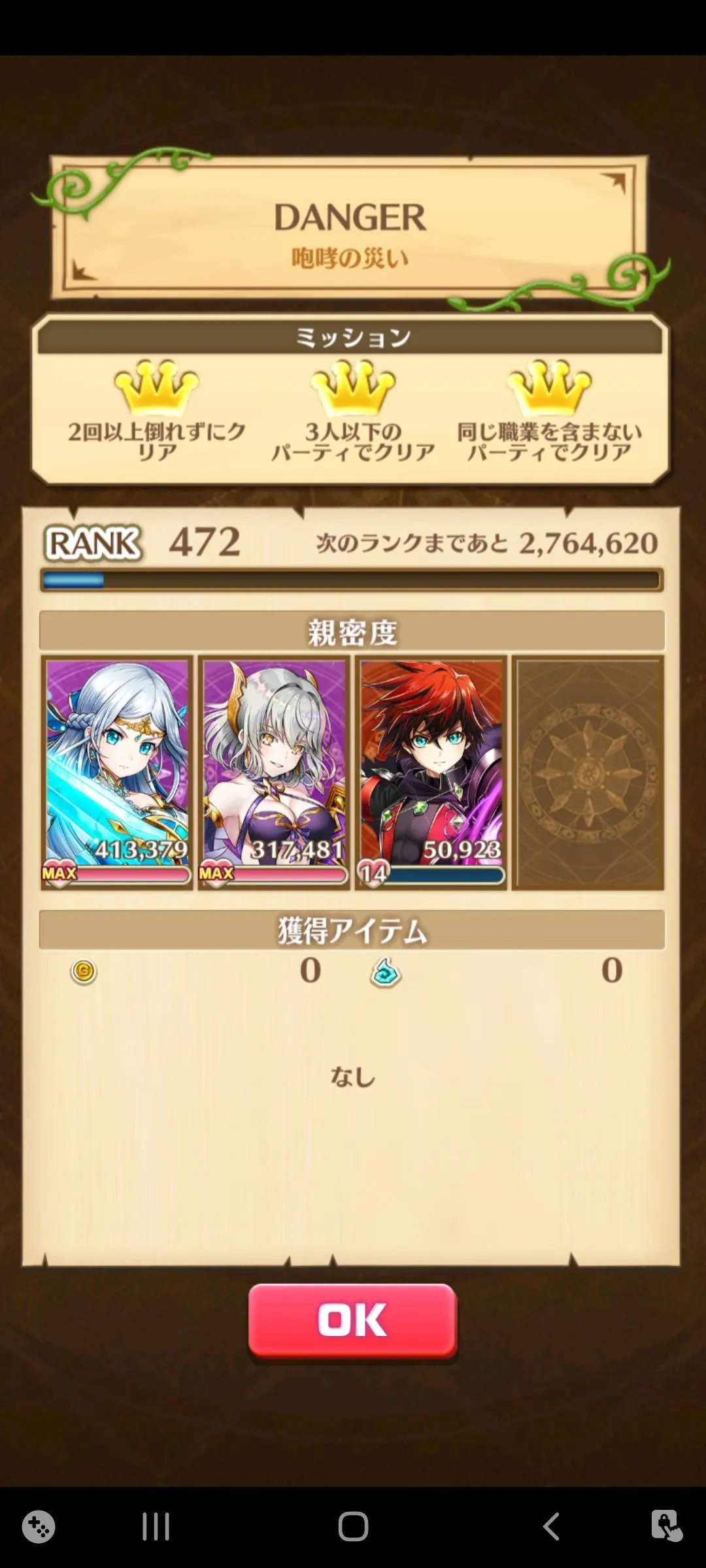
Task: Click the first mission crown icon
Action: pos(157,387)
